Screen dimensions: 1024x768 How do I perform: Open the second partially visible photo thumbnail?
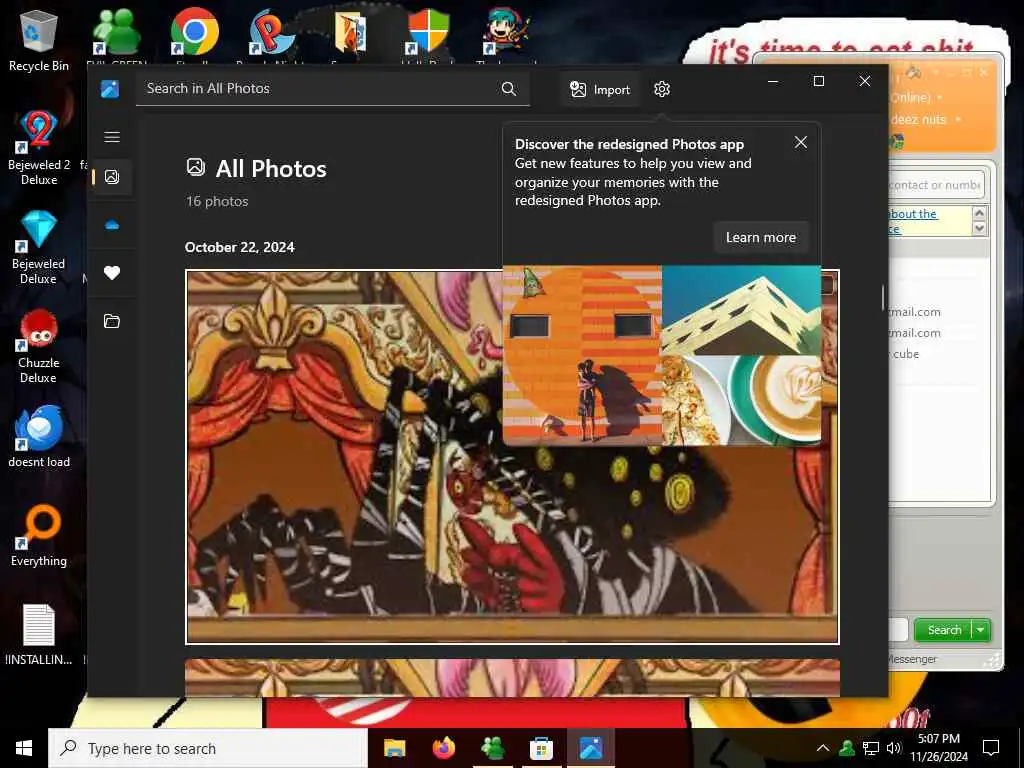(x=512, y=678)
